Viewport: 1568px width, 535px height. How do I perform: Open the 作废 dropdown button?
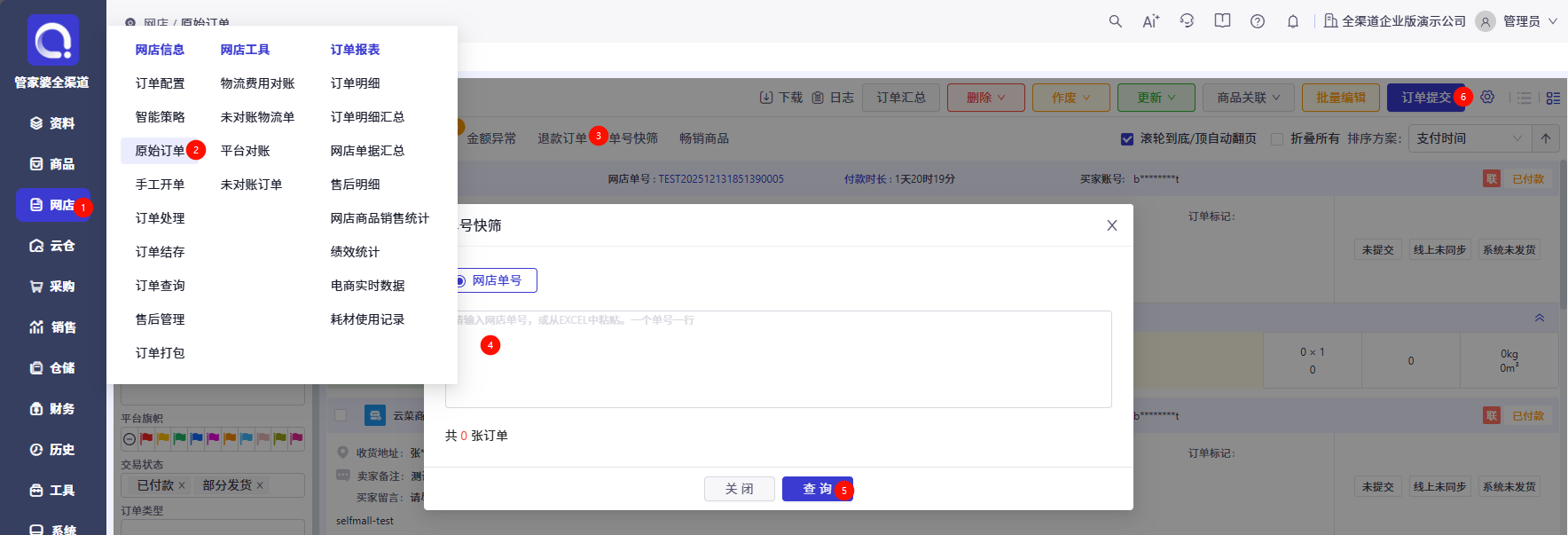(x=1071, y=98)
